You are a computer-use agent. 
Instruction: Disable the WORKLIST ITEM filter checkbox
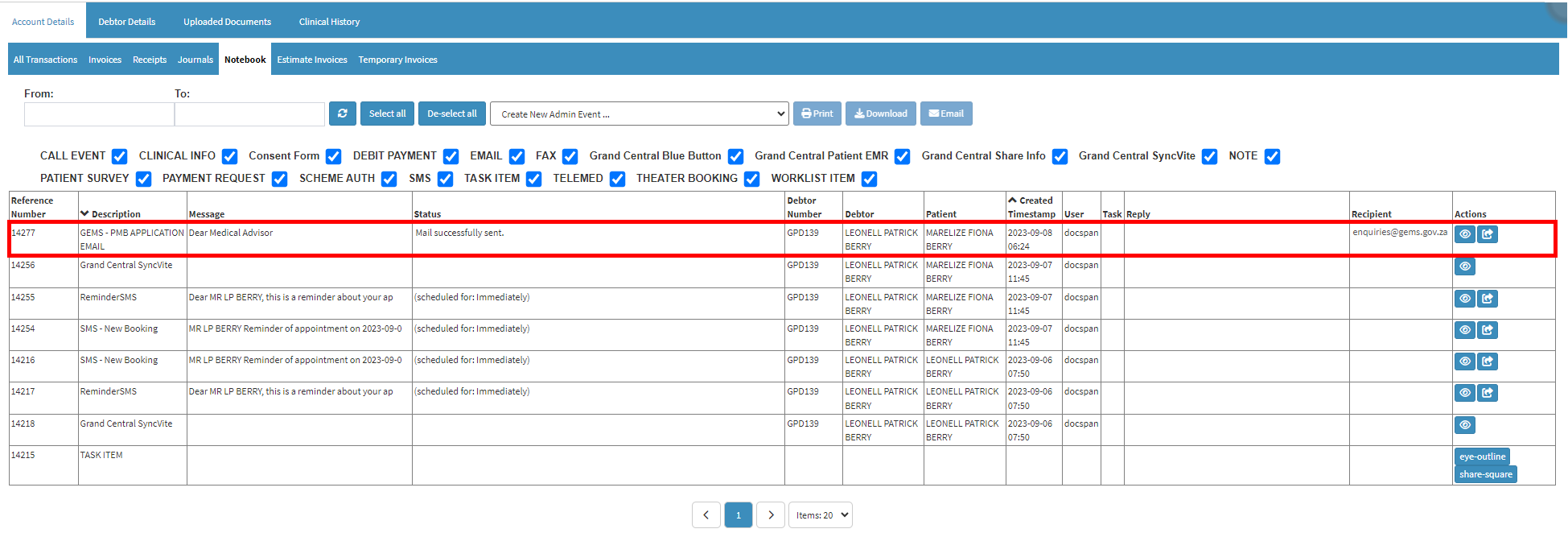[x=869, y=179]
